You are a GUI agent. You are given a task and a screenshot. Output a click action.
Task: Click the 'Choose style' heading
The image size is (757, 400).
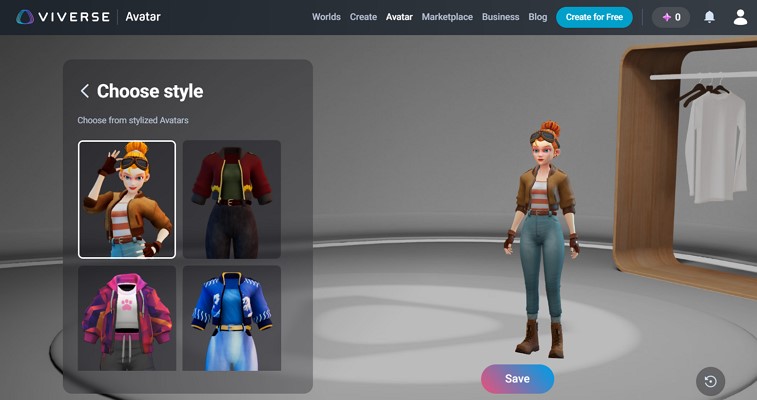(150, 91)
